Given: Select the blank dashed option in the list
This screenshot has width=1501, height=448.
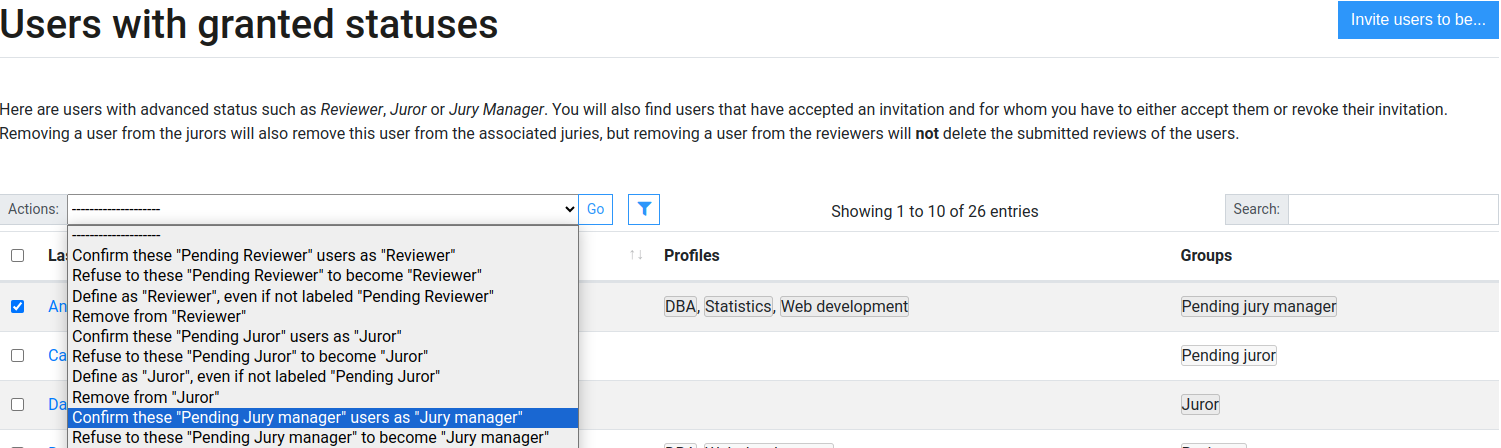Looking at the screenshot, I should coord(322,235).
